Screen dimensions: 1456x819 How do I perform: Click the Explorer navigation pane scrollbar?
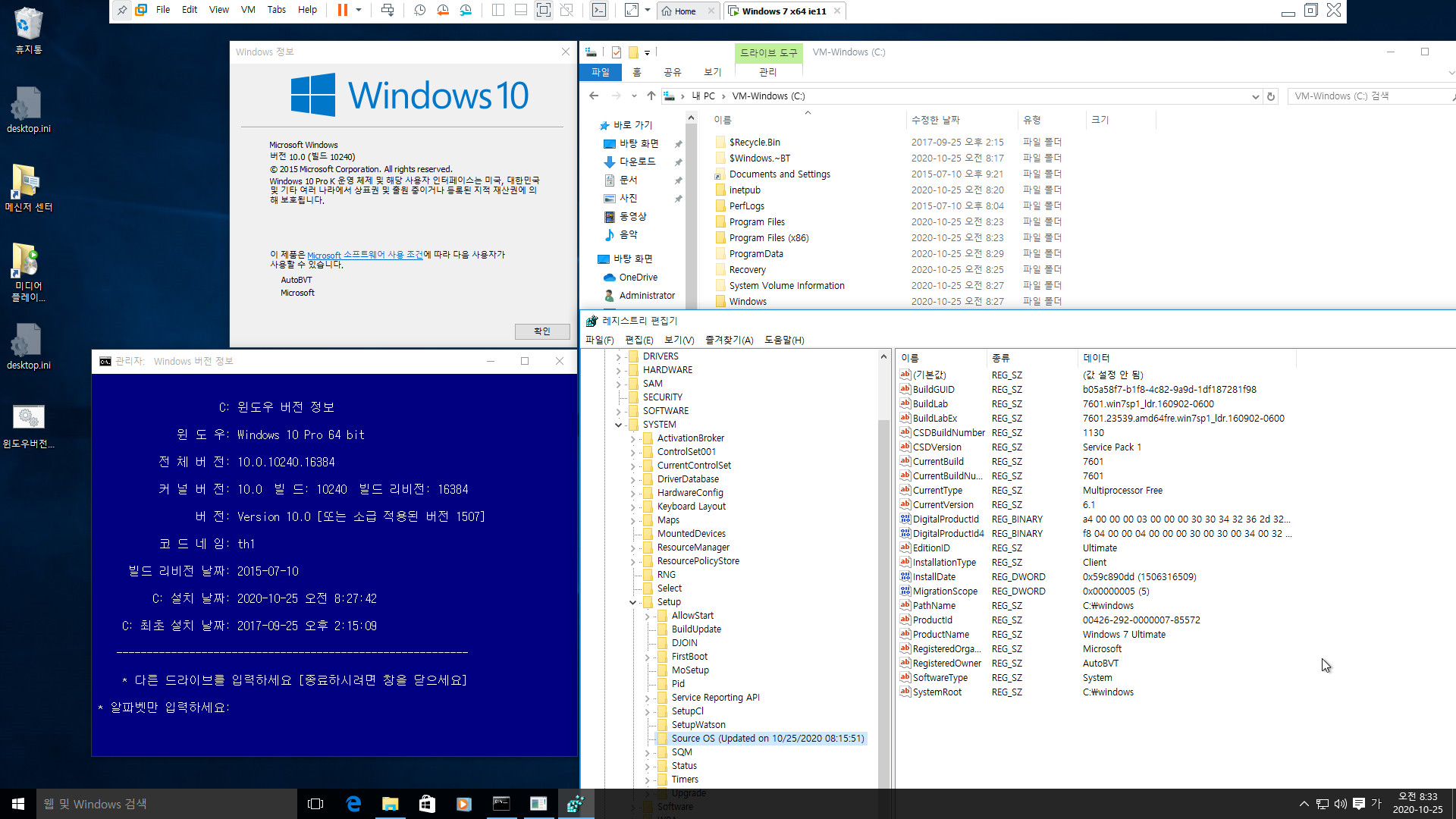[x=691, y=209]
